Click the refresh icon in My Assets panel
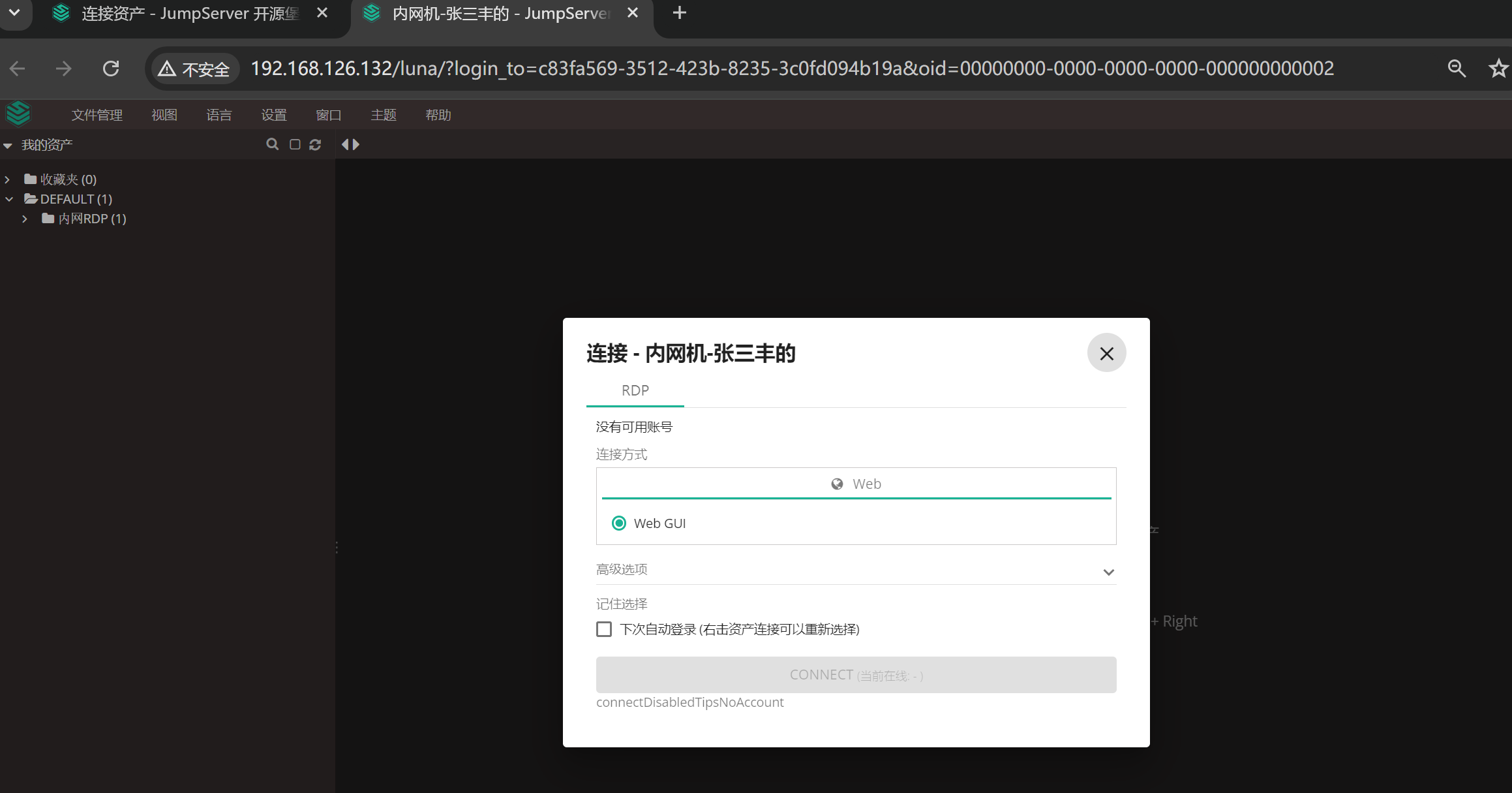The height and width of the screenshot is (793, 1512). 315,144
